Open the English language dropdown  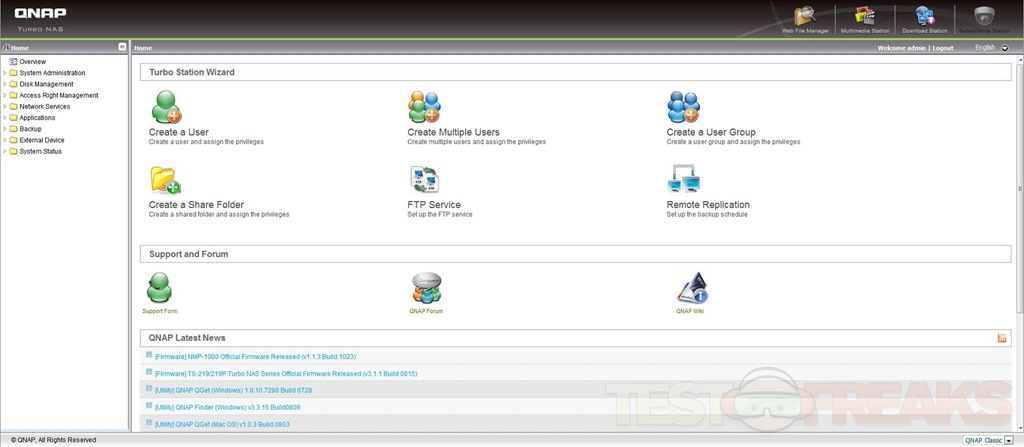(1004, 48)
